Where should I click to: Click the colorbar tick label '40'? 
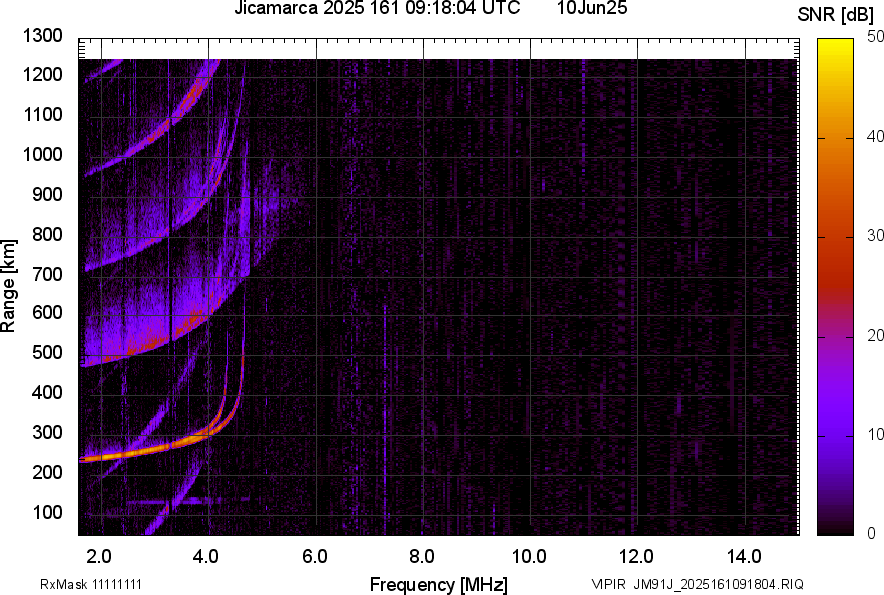(x=876, y=136)
